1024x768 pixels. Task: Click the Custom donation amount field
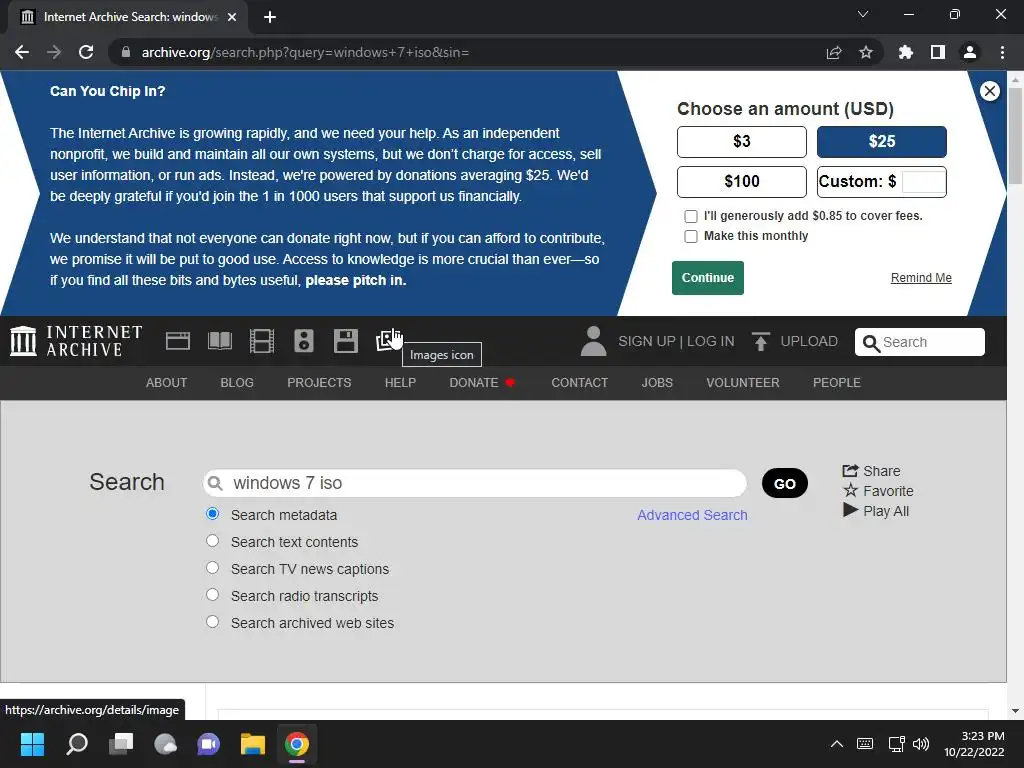(x=923, y=182)
